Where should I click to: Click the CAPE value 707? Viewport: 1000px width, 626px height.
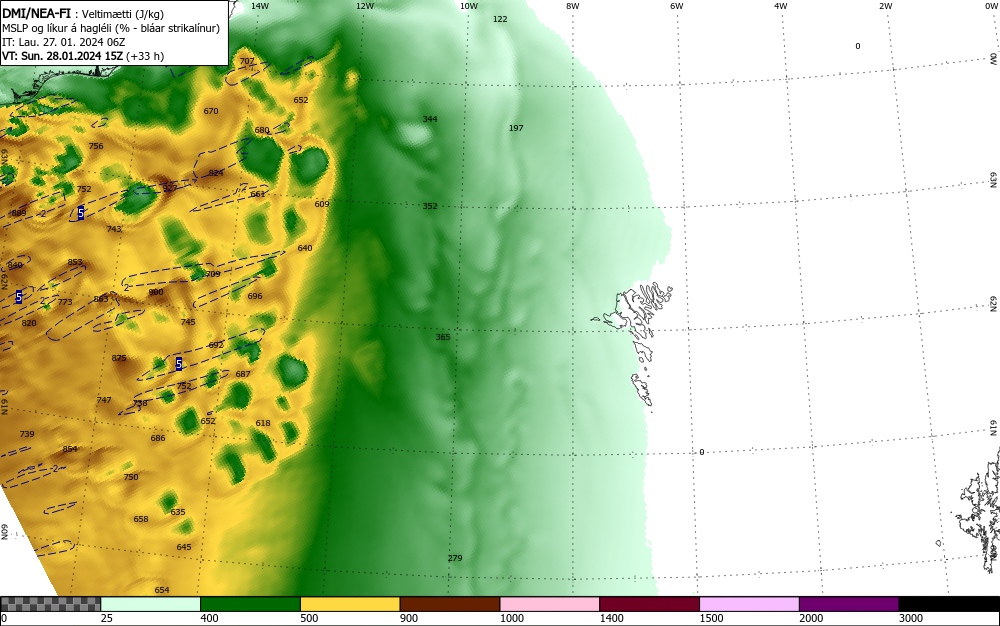coord(247,61)
